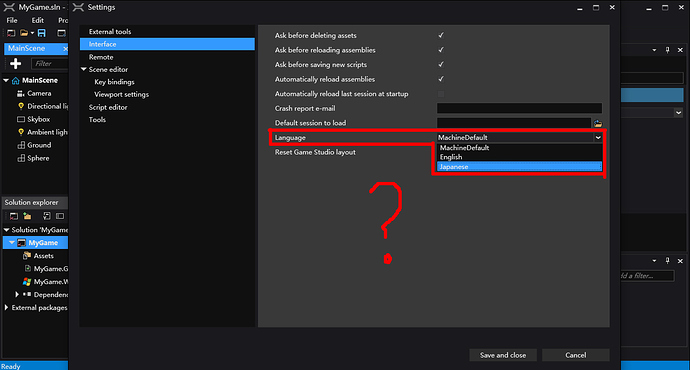This screenshot has width=690, height=370.
Task: Click the Crash report e-mail field
Action: [x=519, y=108]
